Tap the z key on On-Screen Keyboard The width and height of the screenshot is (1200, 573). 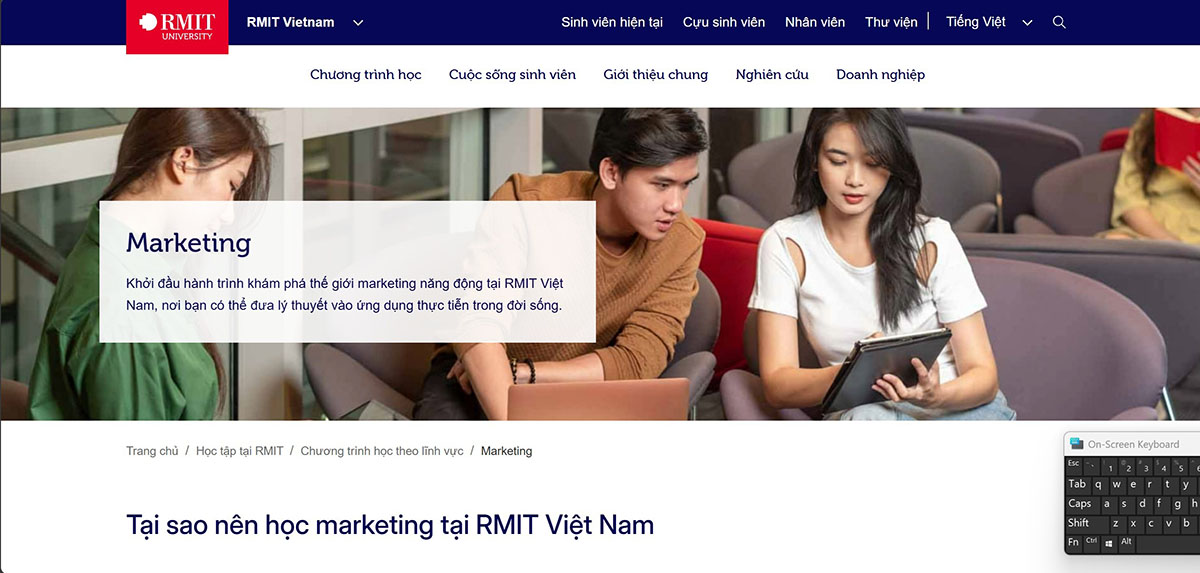tap(1118, 525)
